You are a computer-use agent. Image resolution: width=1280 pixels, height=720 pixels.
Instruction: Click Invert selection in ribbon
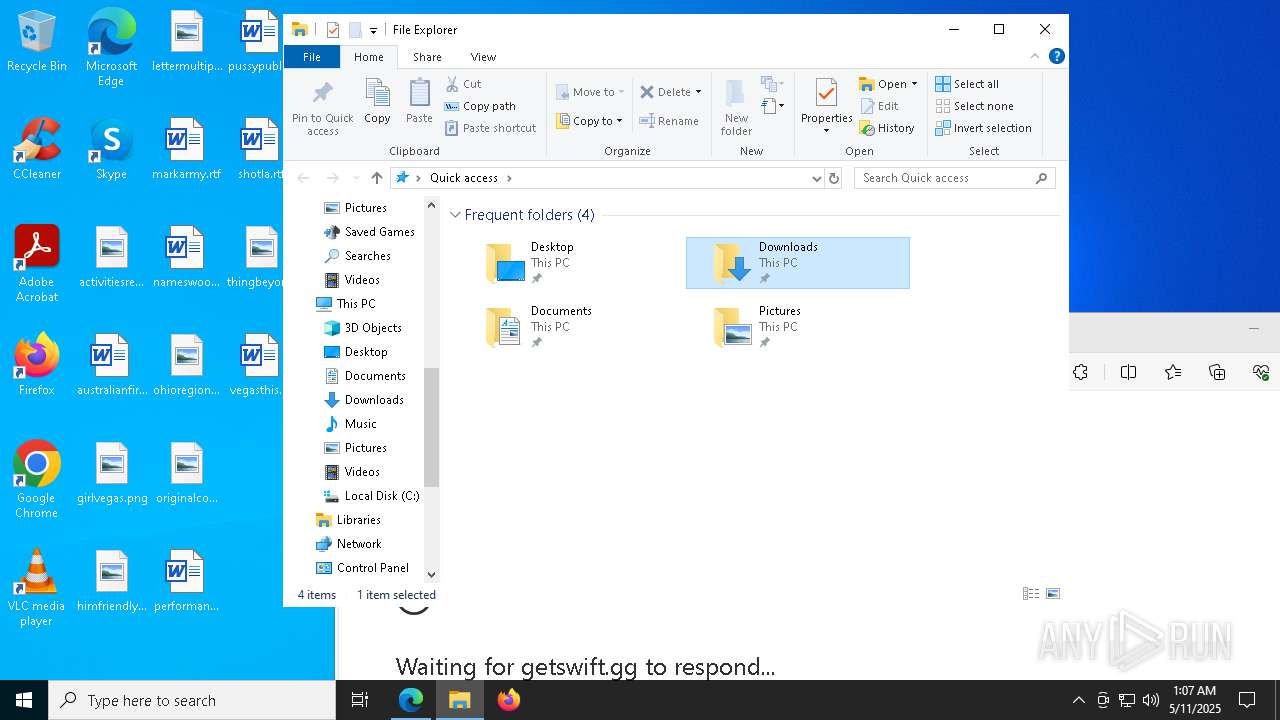[x=984, y=128]
